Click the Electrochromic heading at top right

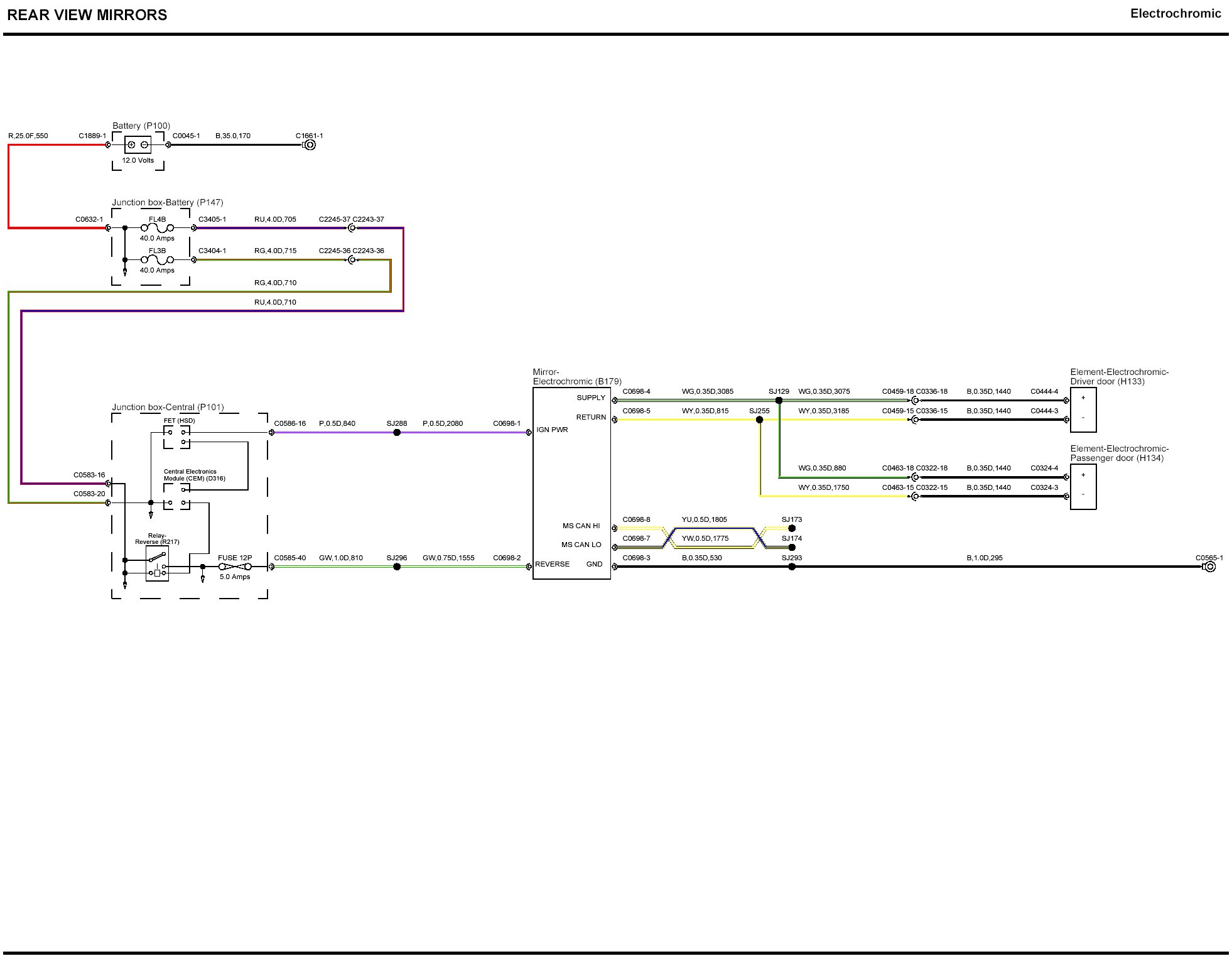tap(1175, 14)
